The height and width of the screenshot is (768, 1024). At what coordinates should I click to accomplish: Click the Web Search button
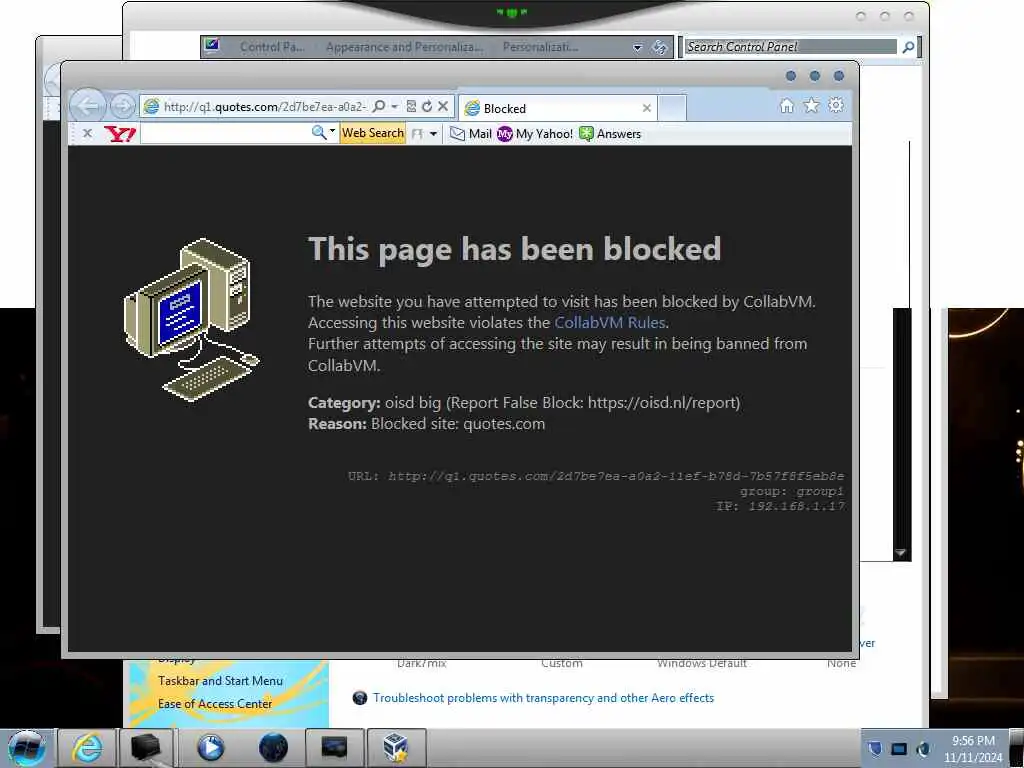point(372,133)
